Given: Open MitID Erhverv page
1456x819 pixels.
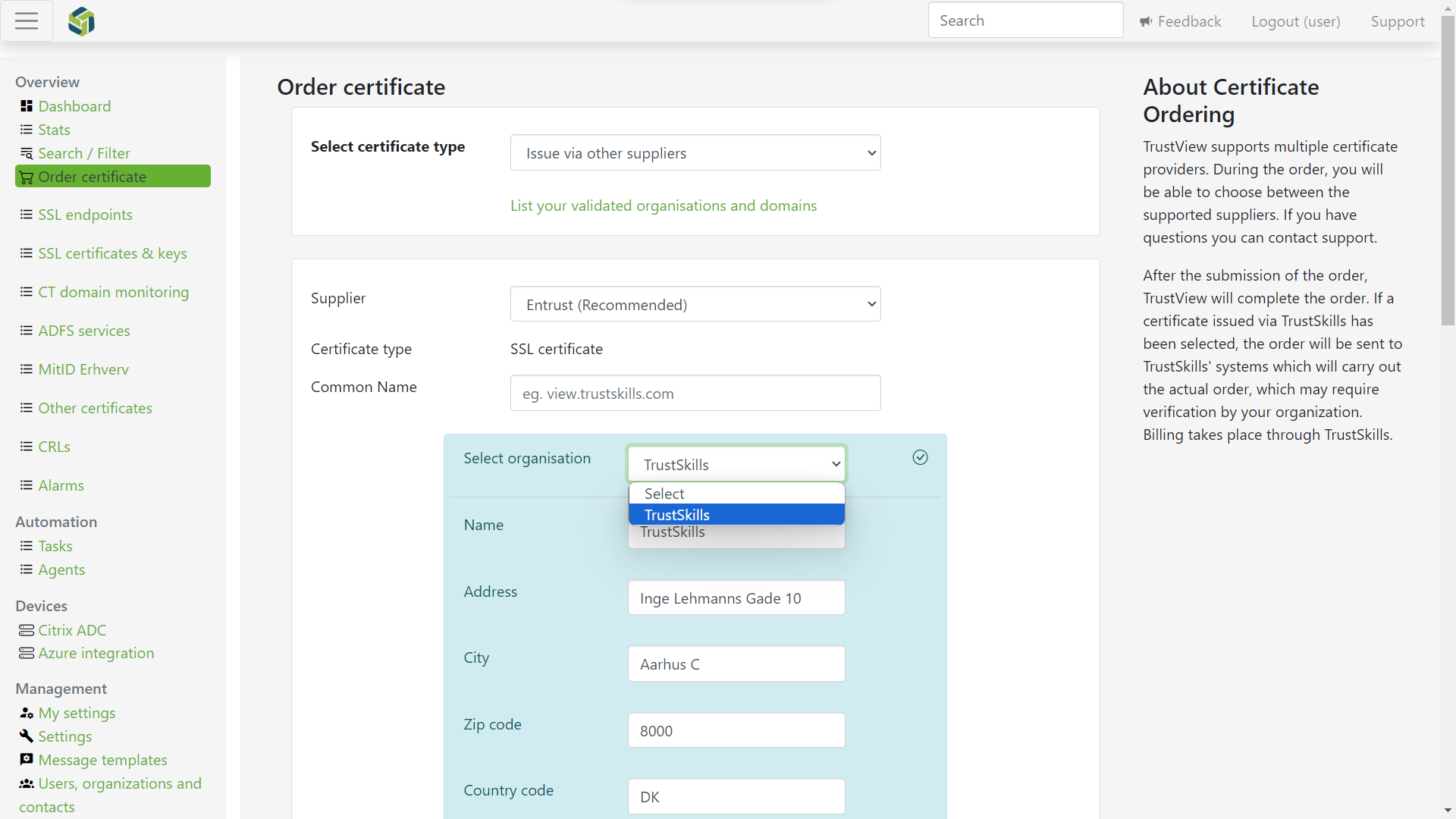Looking at the screenshot, I should (83, 369).
